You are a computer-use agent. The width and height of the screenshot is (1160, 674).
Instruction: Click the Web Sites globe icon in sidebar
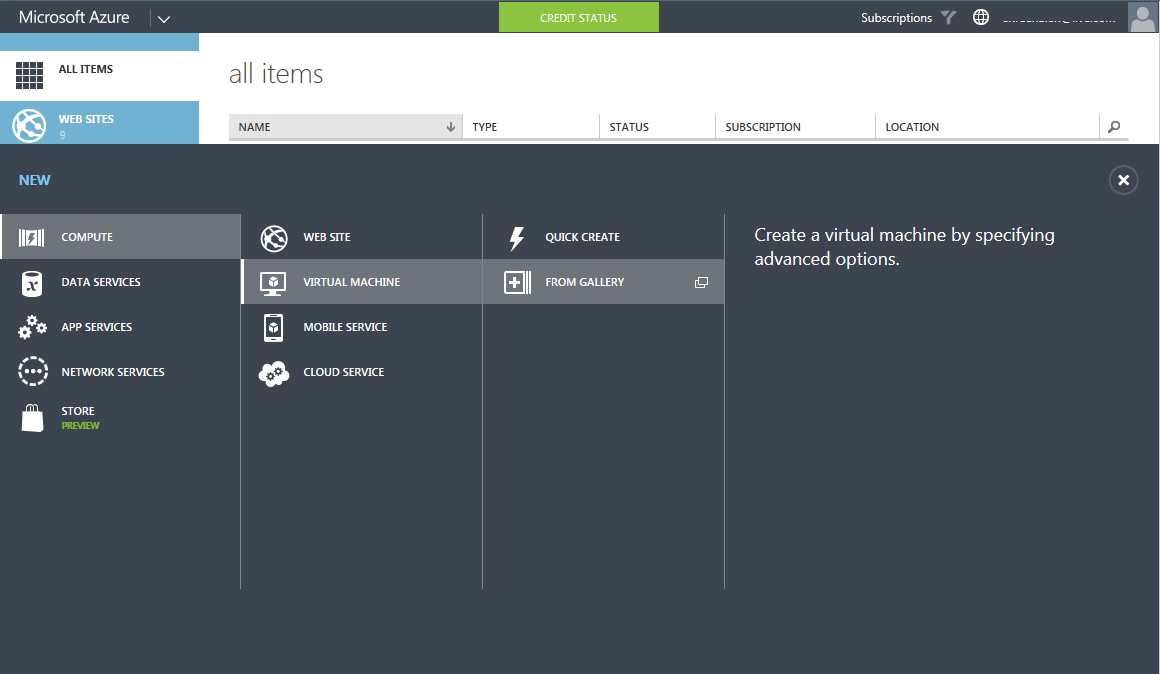(30, 125)
